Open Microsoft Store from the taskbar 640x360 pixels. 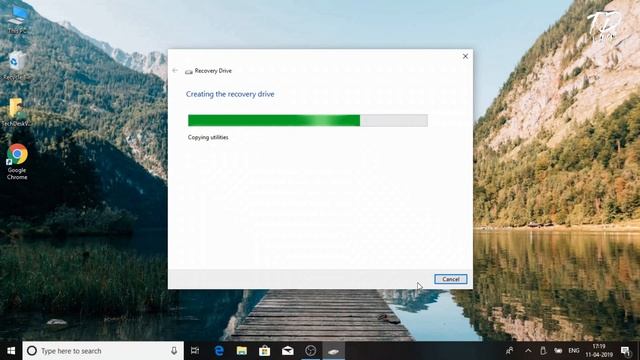point(264,351)
